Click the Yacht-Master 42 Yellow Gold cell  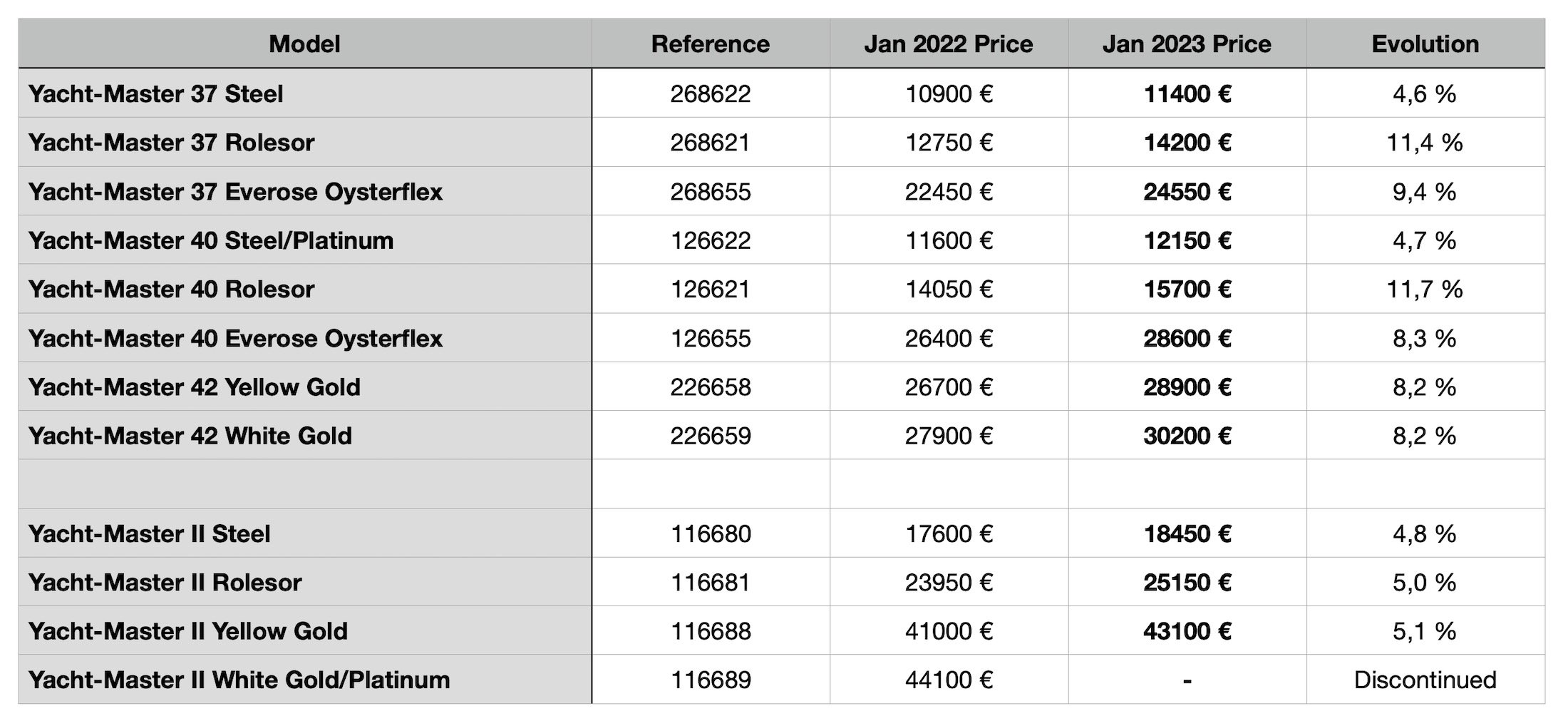pyautogui.click(x=305, y=387)
